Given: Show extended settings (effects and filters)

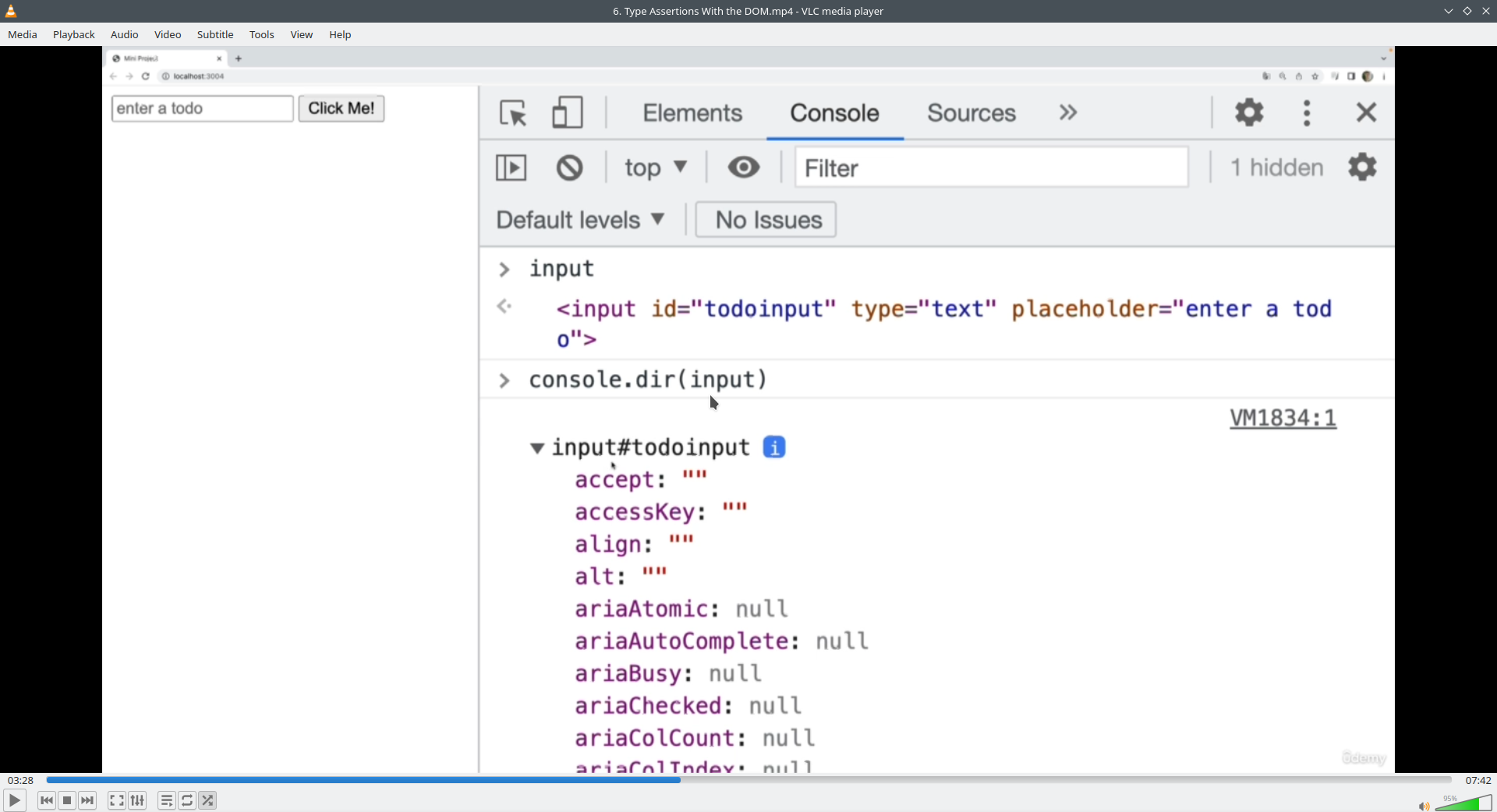Looking at the screenshot, I should click(x=137, y=800).
